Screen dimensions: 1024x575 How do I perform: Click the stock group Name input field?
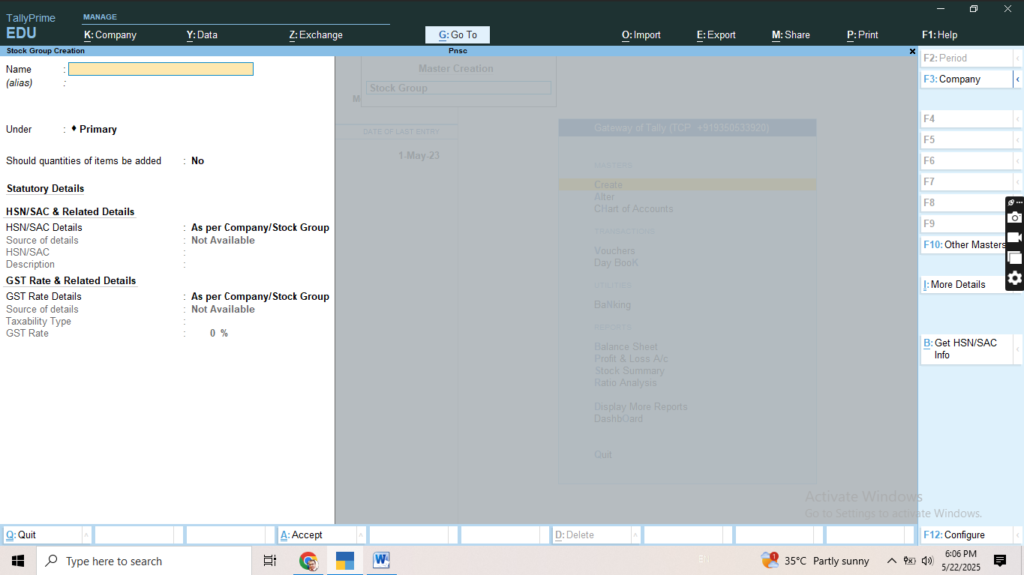161,69
